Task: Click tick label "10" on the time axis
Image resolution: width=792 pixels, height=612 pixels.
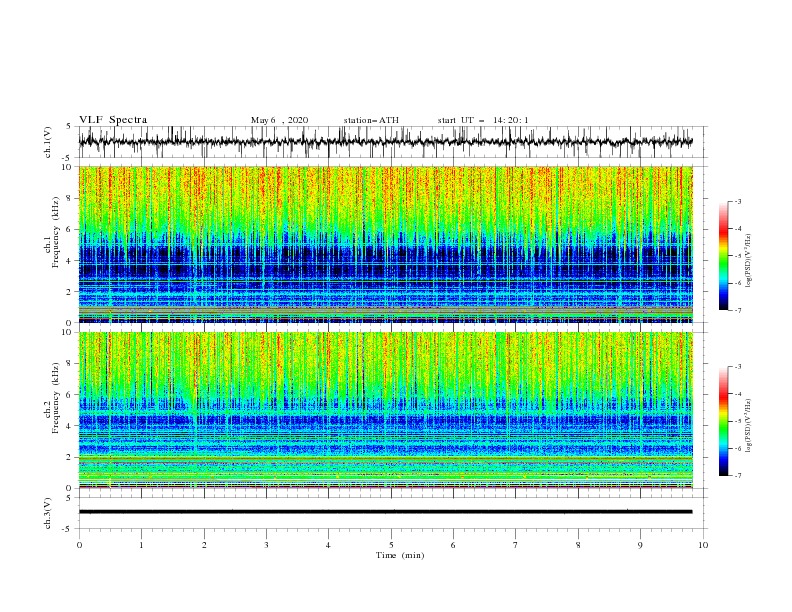Action: (x=703, y=545)
